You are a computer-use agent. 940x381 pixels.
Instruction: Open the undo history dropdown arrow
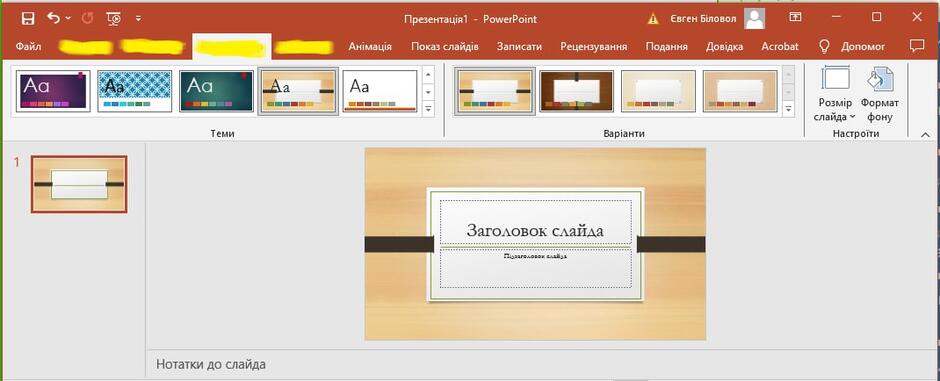point(68,19)
